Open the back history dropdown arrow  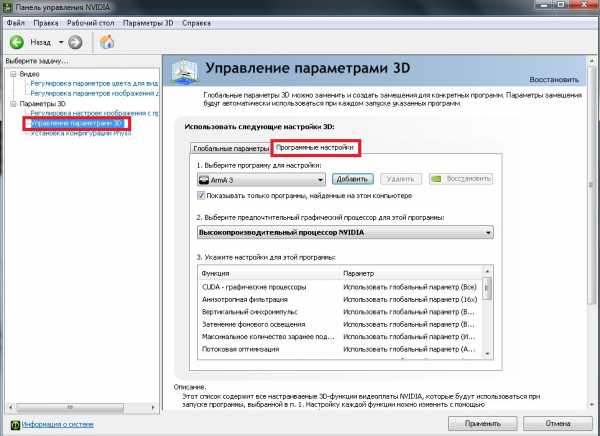(61, 42)
